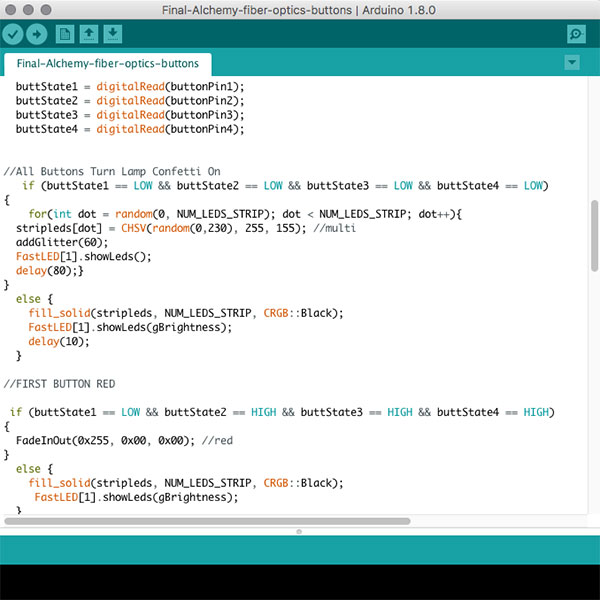Click the Upload arrow button

click(37, 34)
